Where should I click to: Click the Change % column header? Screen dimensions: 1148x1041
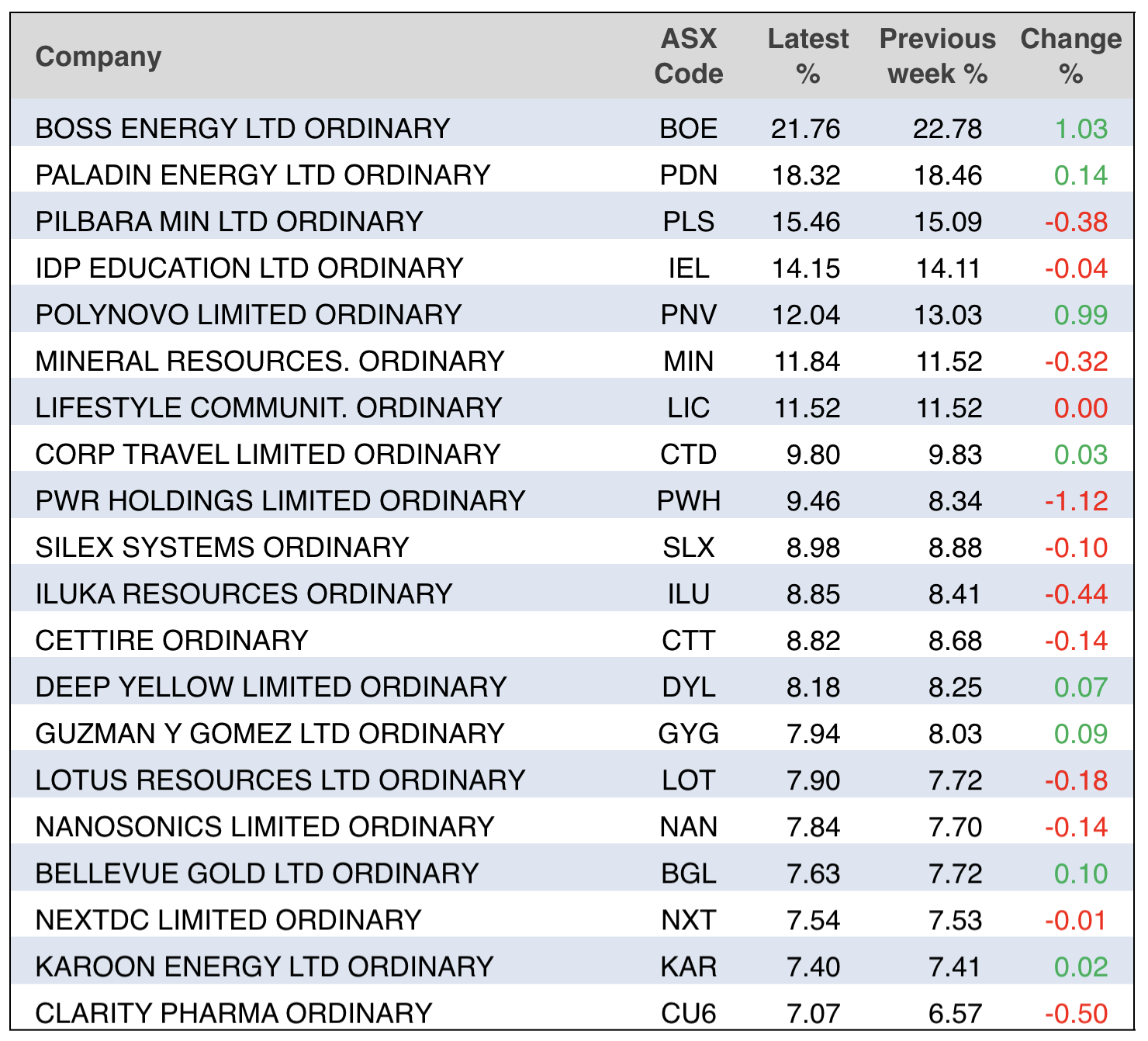pyautogui.click(x=1070, y=57)
